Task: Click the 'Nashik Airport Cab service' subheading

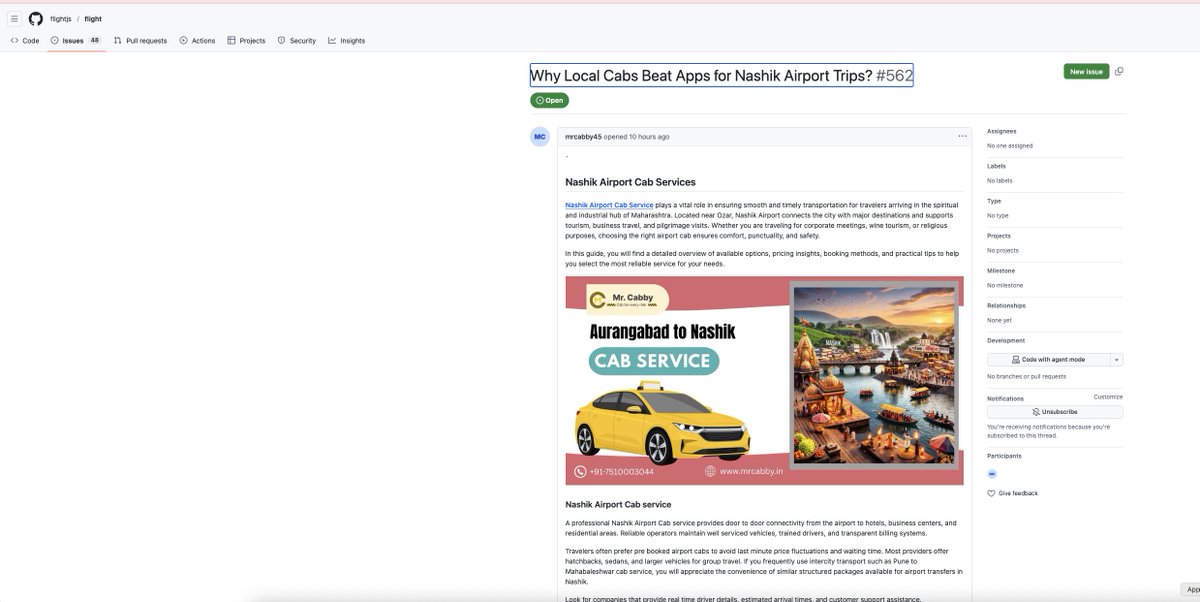Action: click(618, 505)
